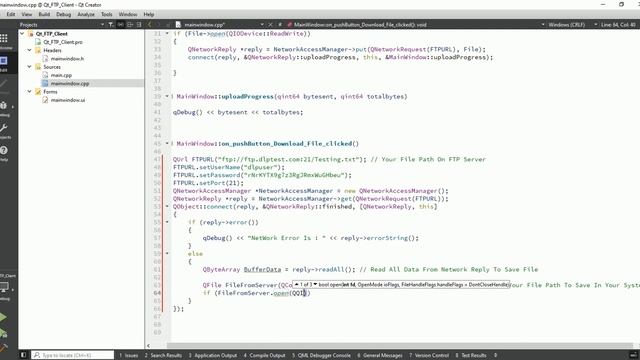Open the Window menu
The image size is (640, 360).
128,14
